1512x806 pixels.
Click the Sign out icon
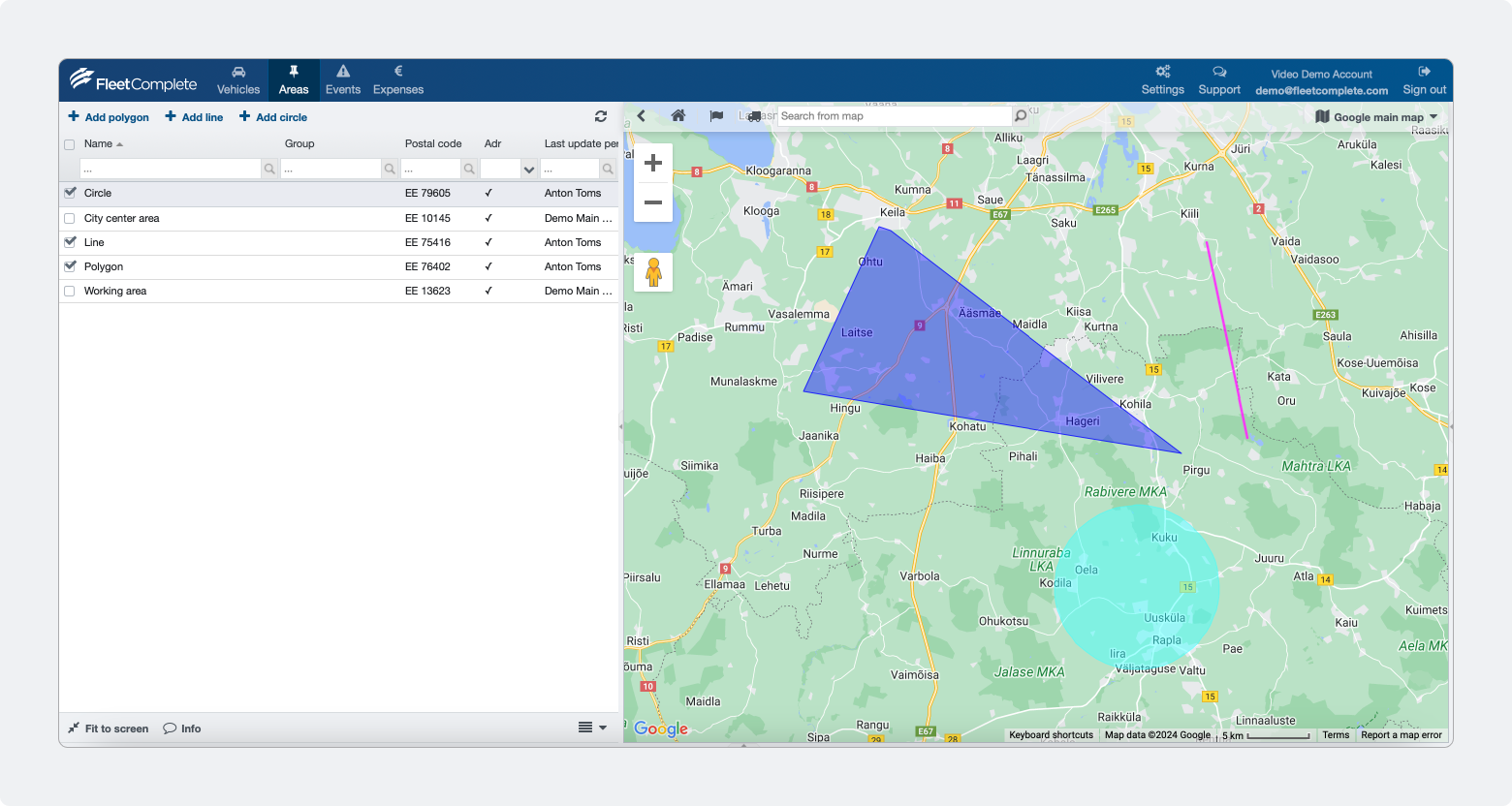pyautogui.click(x=1424, y=72)
